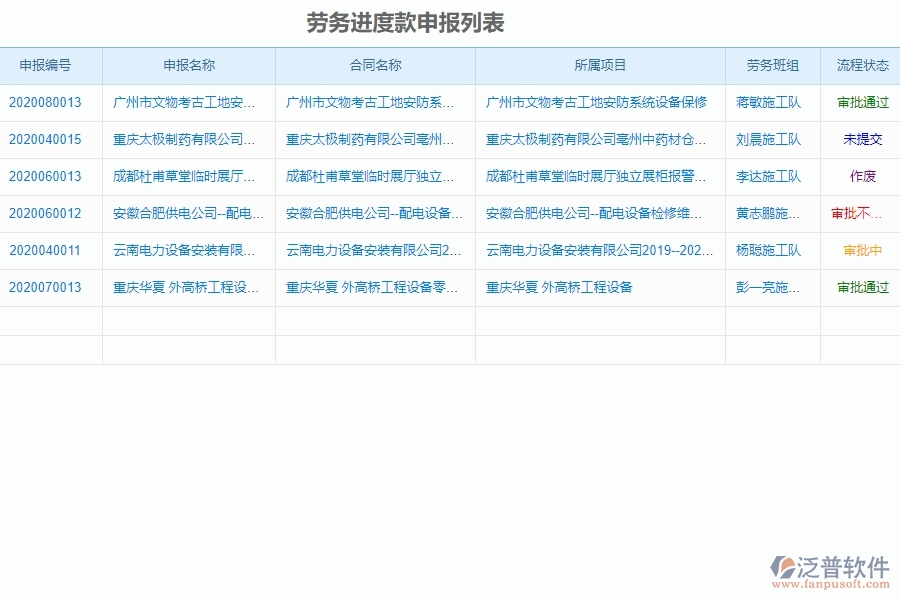Click declaration number 2020040011
This screenshot has height=600, width=900.
[x=46, y=251]
